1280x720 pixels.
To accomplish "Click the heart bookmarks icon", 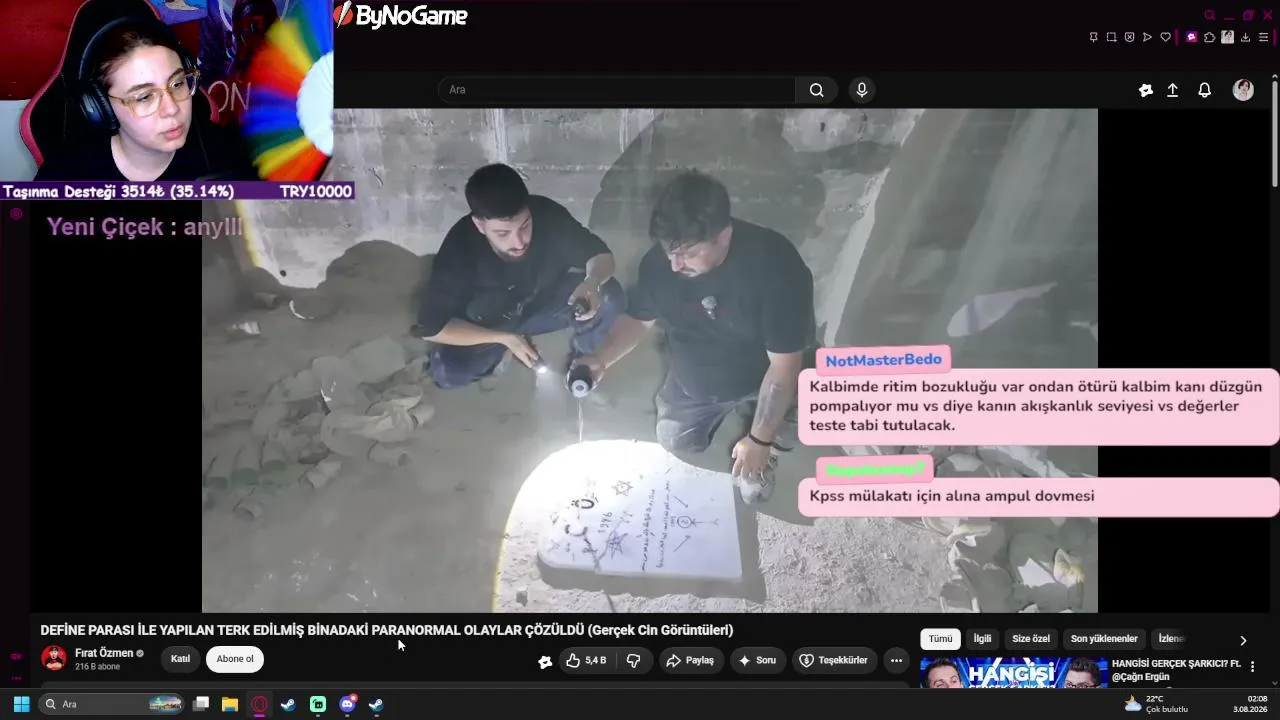I will tap(1165, 37).
